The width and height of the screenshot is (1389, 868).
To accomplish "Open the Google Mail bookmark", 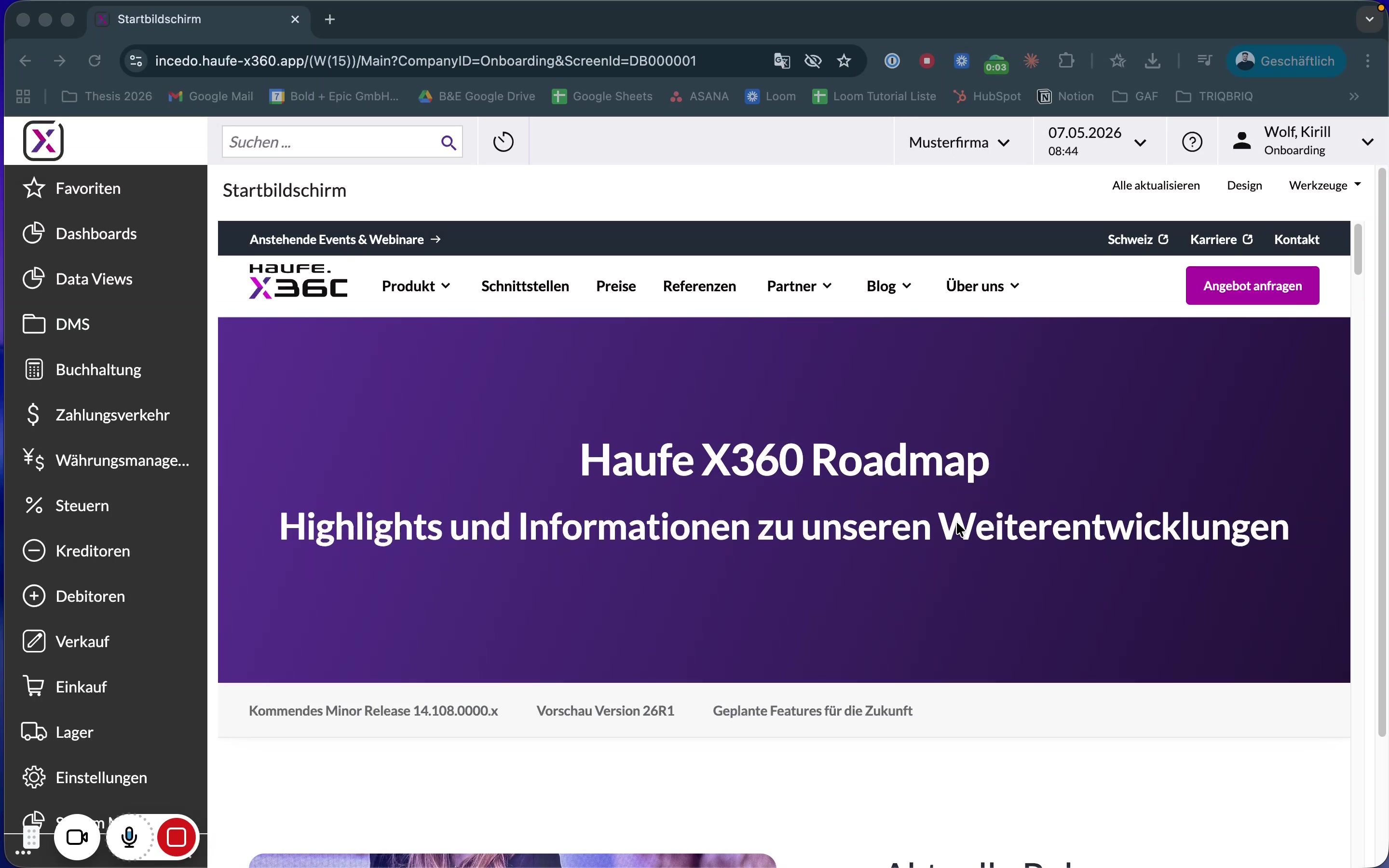I will [211, 96].
